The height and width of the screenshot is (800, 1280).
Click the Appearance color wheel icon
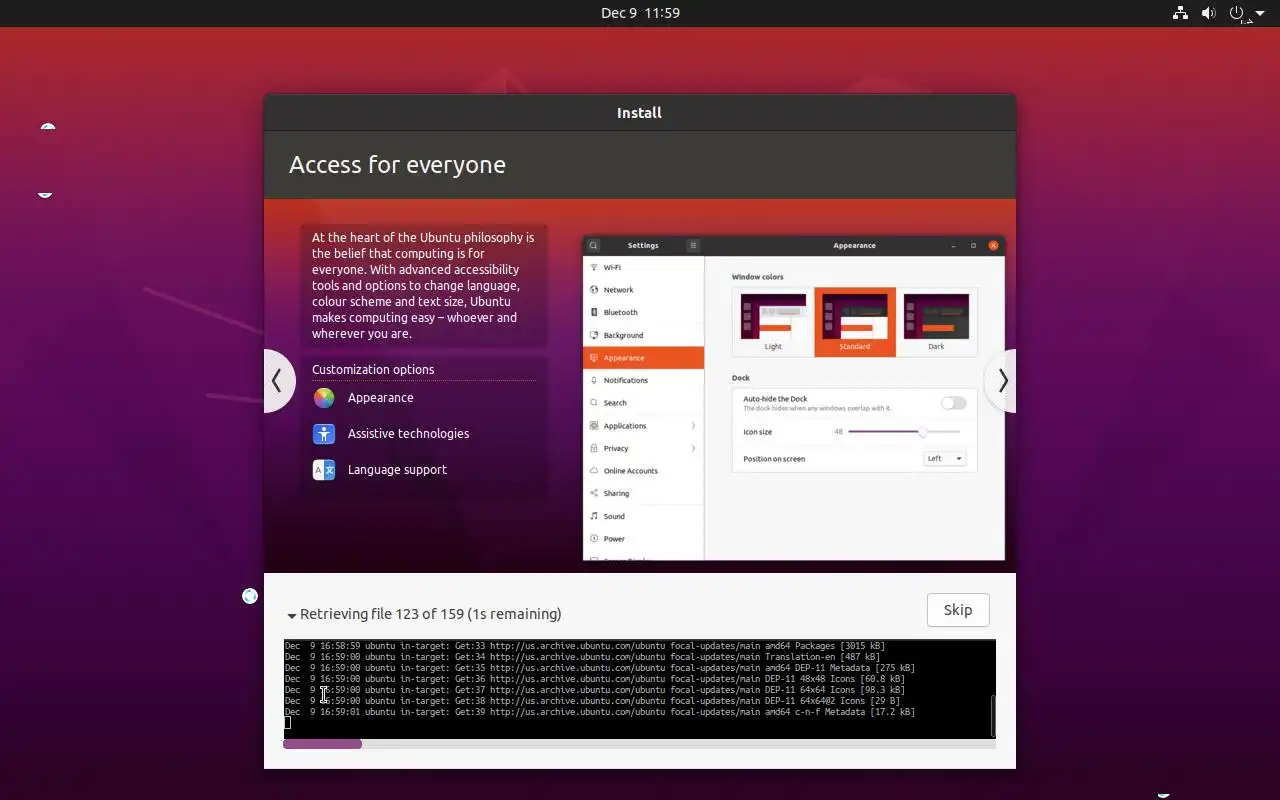click(x=324, y=398)
